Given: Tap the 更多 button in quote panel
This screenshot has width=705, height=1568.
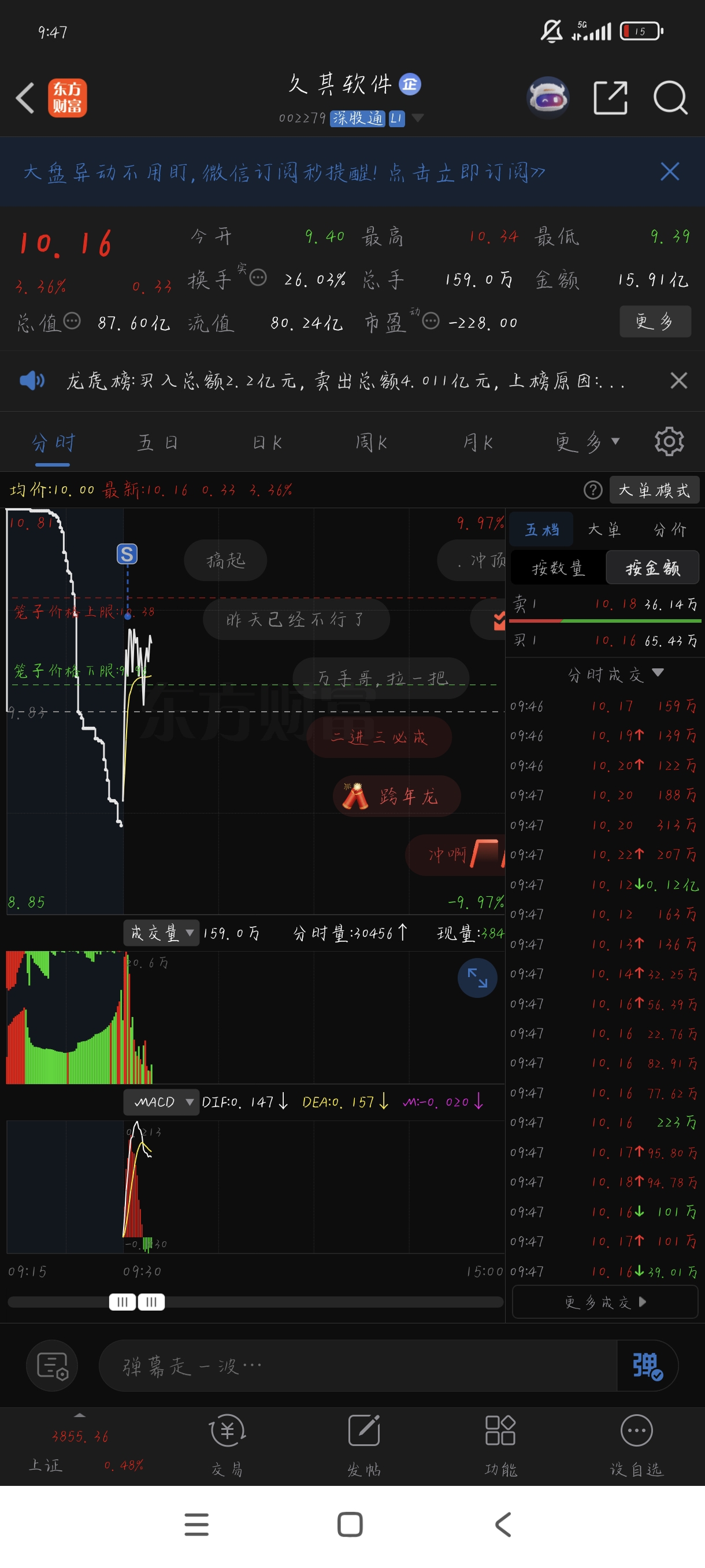Looking at the screenshot, I should pyautogui.click(x=655, y=321).
